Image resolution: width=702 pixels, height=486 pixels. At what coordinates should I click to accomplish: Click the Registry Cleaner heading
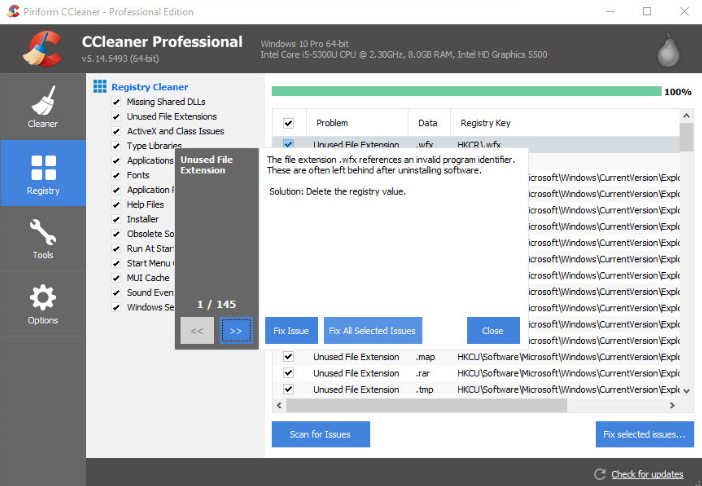click(x=150, y=87)
